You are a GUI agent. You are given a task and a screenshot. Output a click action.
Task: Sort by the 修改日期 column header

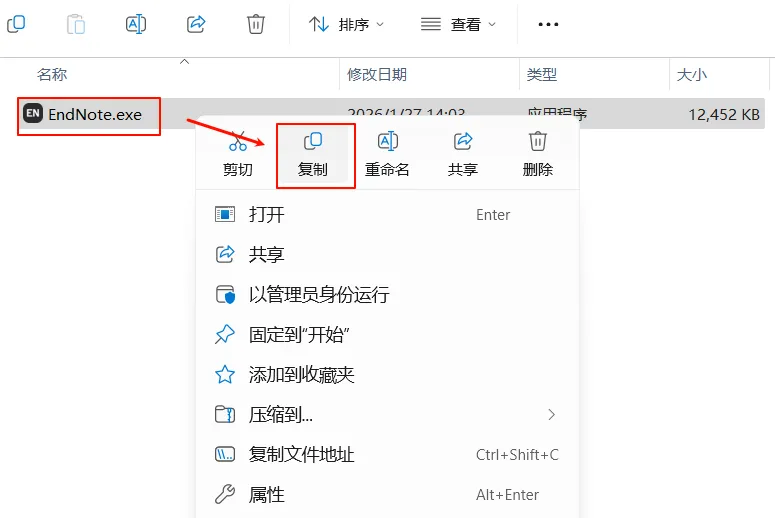coord(377,75)
